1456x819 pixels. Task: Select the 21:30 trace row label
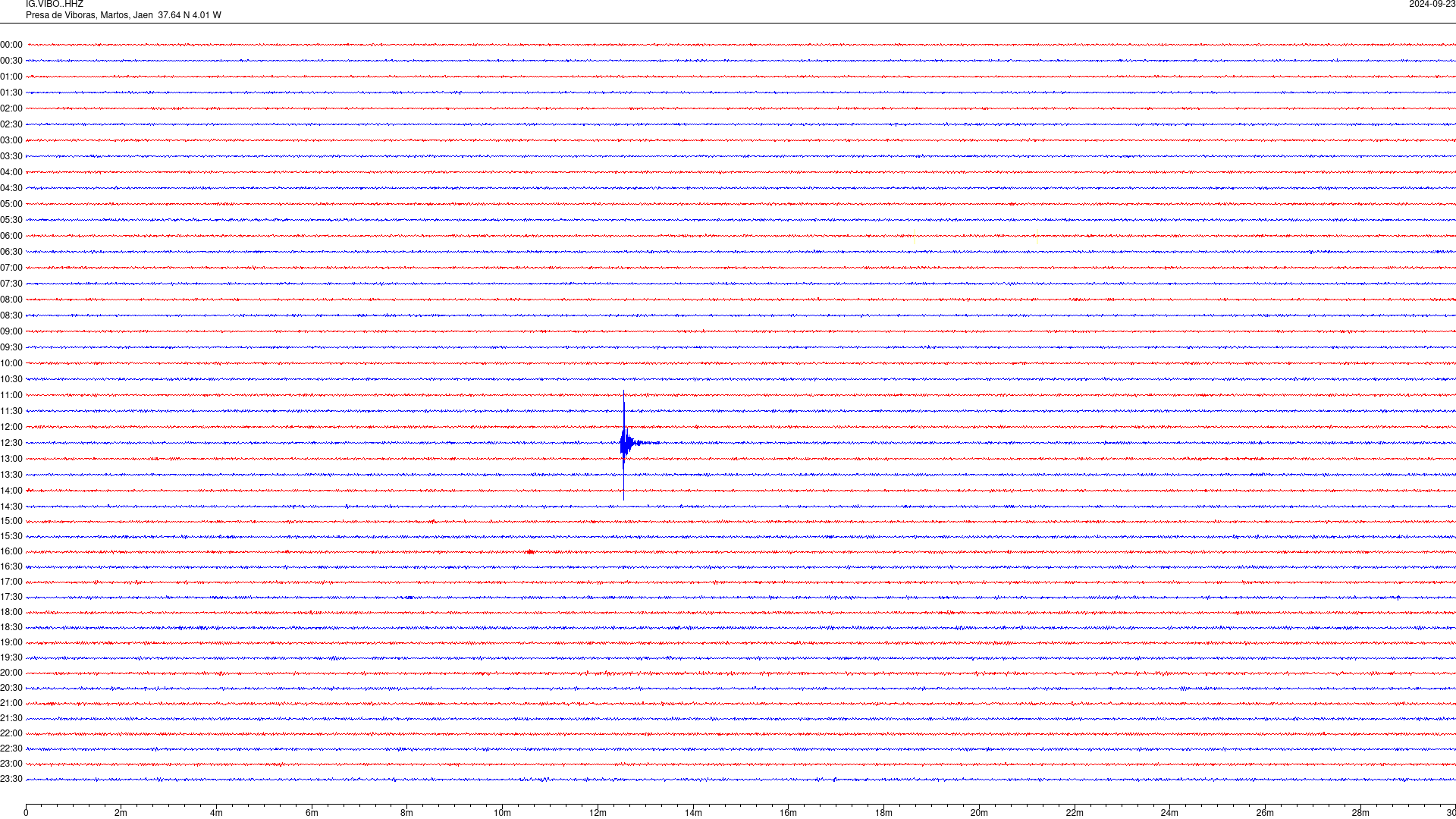pyautogui.click(x=11, y=718)
